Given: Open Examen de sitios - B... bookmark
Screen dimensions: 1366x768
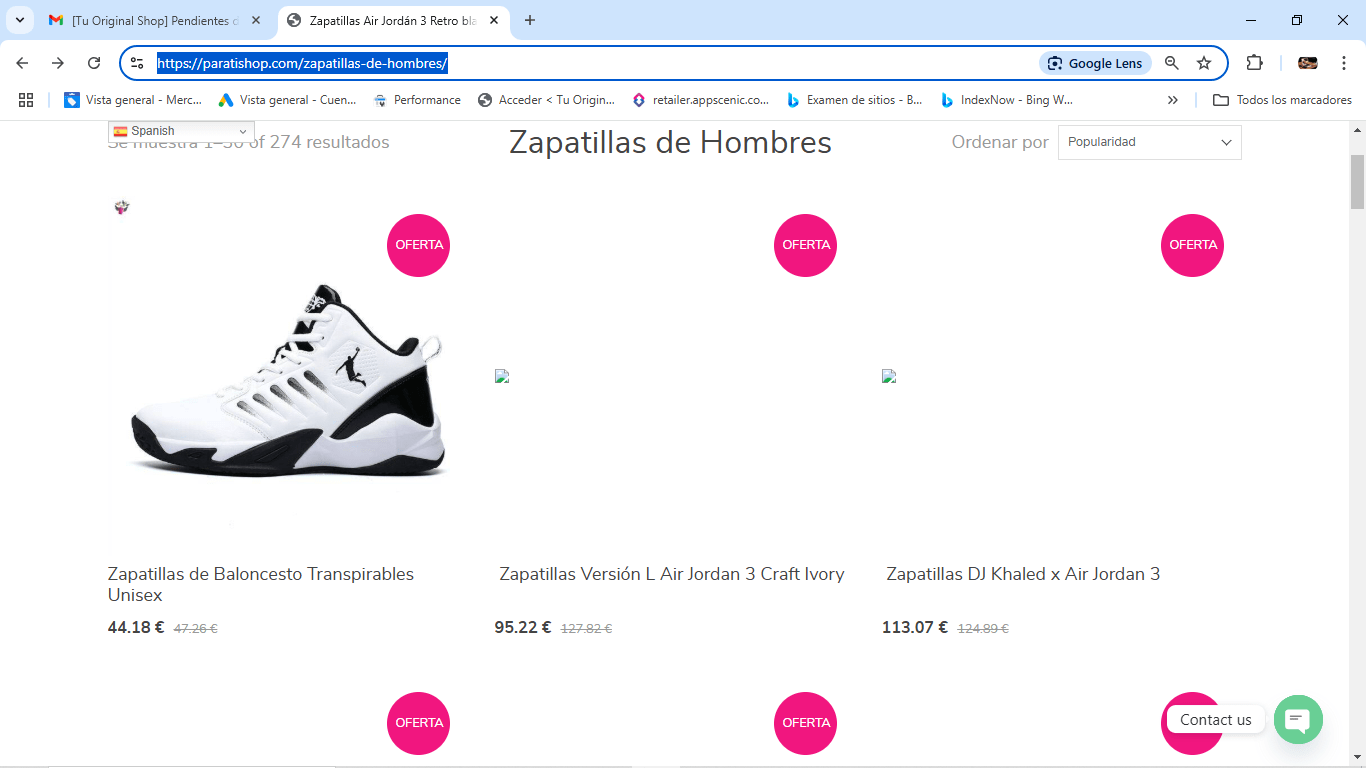Looking at the screenshot, I should pos(855,100).
